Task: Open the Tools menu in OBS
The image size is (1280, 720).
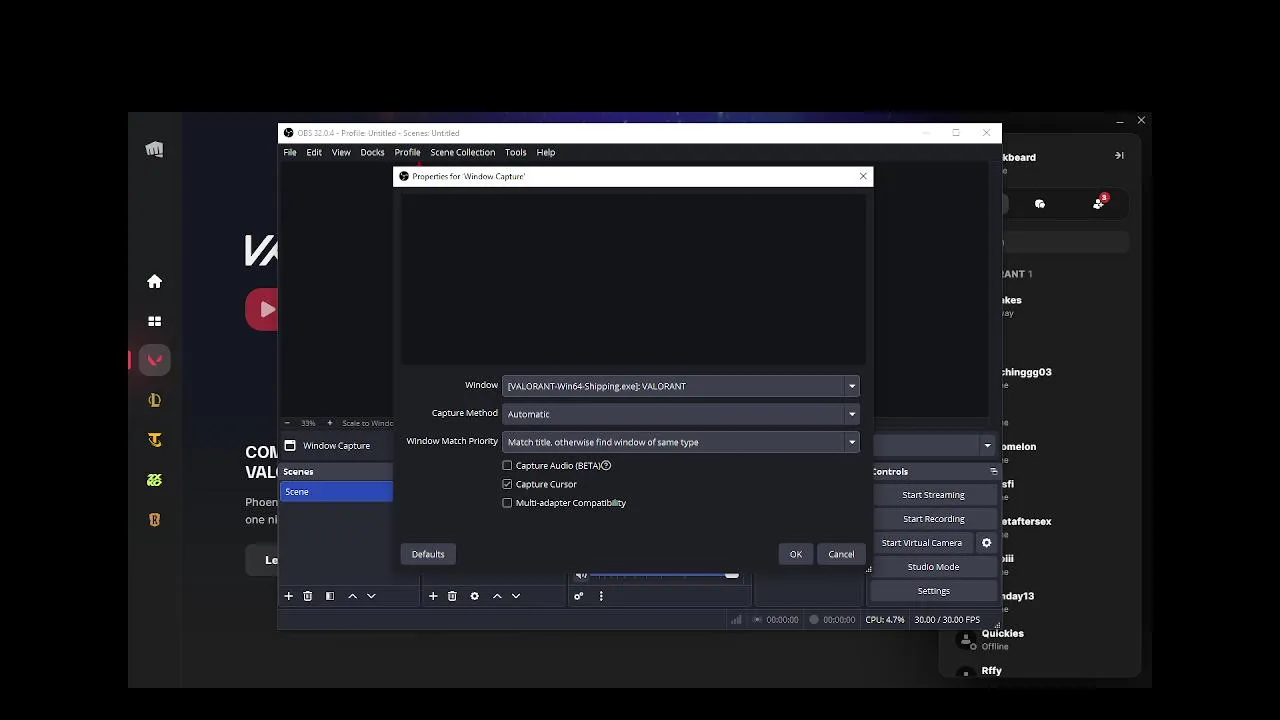Action: 515,152
